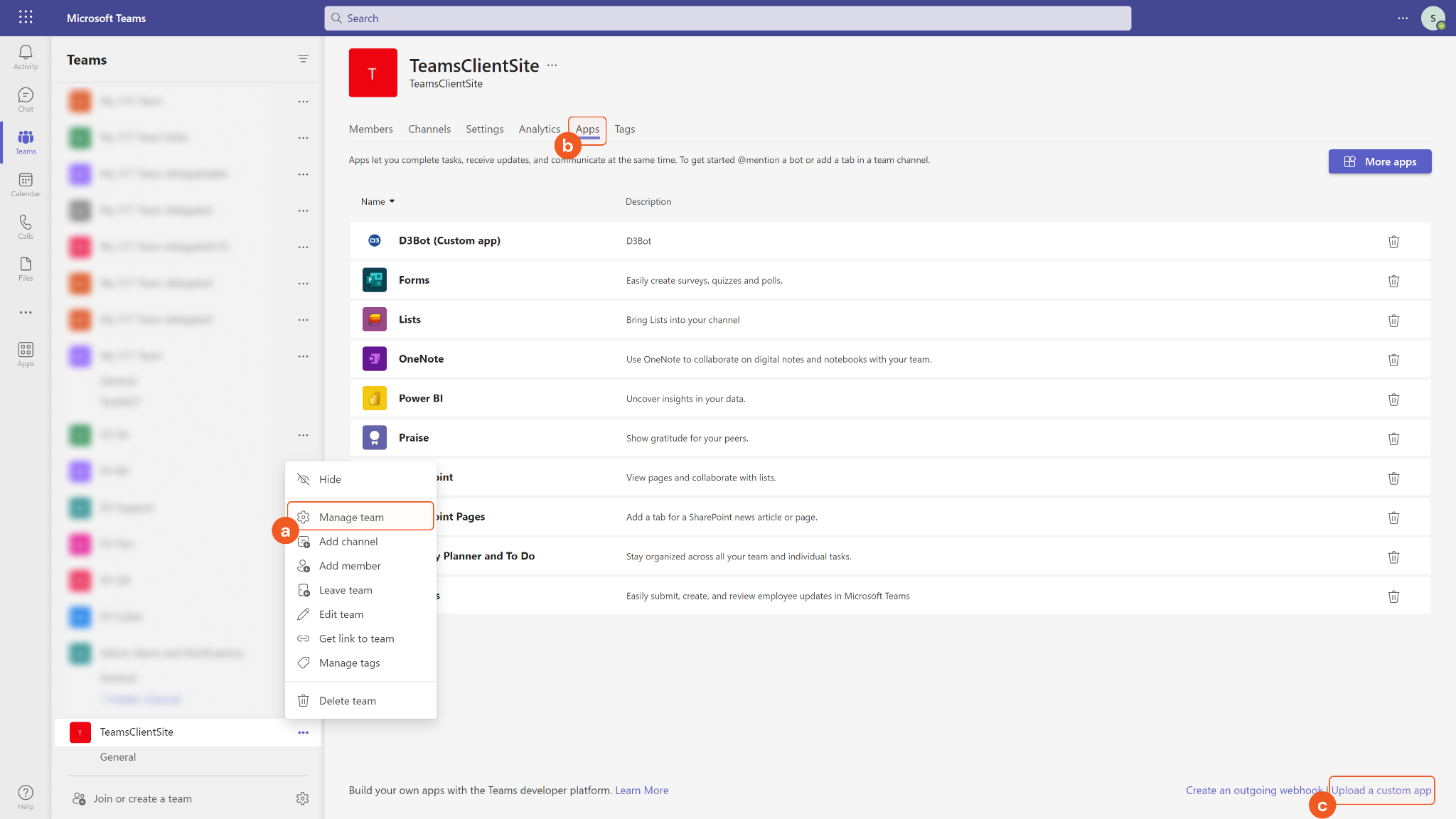Delete the Forms app
Viewport: 1456px width, 819px height.
[1393, 281]
